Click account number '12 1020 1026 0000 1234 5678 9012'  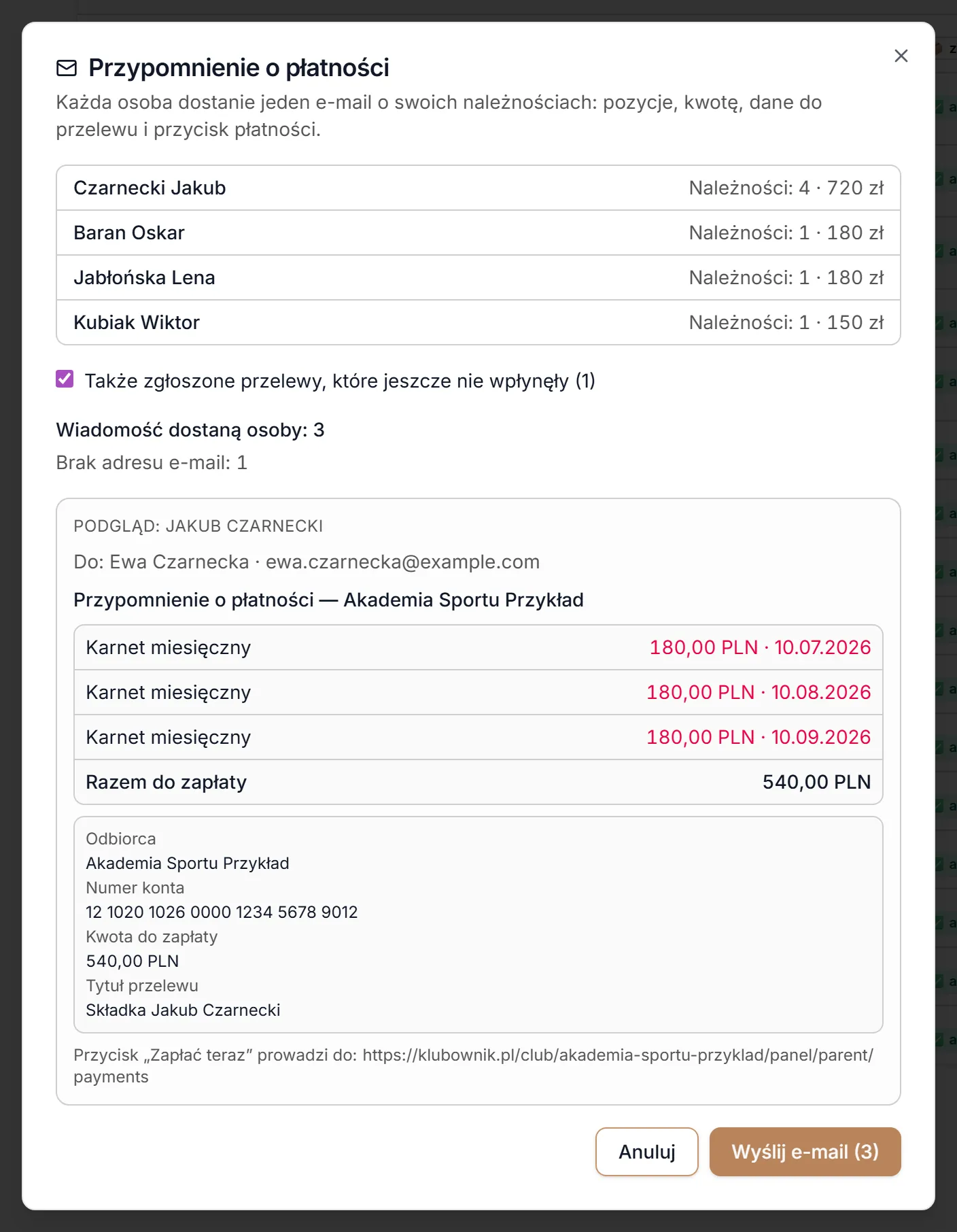pyautogui.click(x=222, y=912)
